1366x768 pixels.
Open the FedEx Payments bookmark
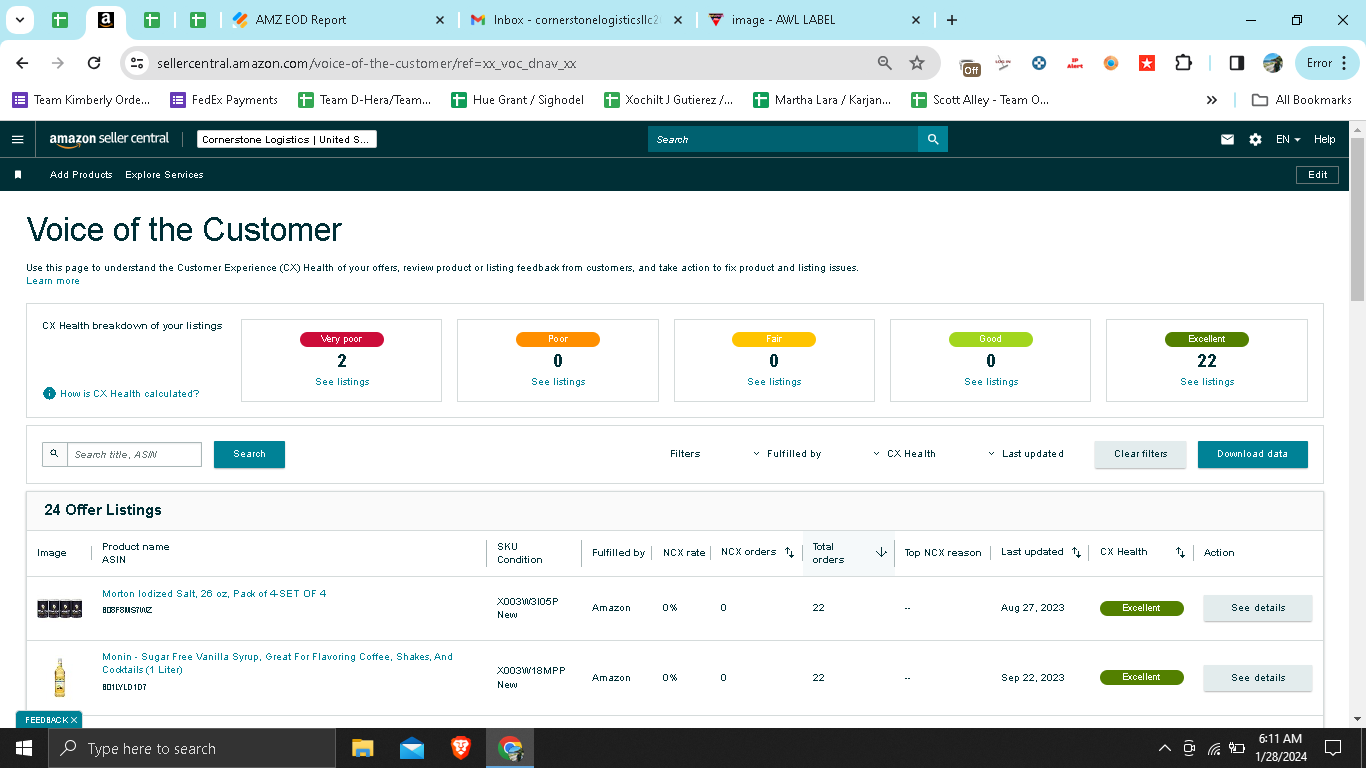tap(224, 100)
